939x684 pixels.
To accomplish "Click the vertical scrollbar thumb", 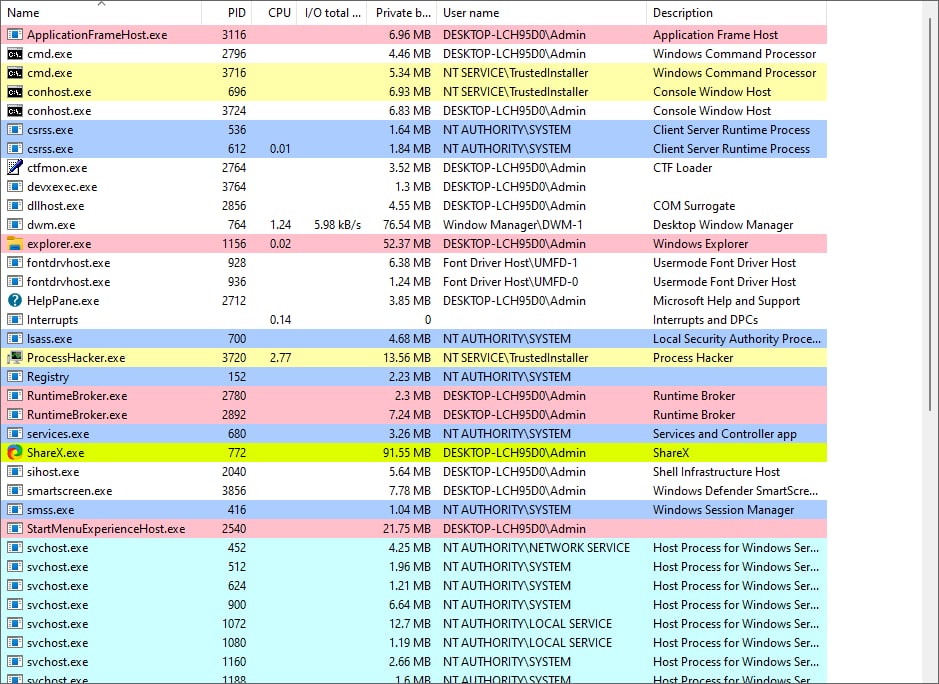I will (930, 214).
